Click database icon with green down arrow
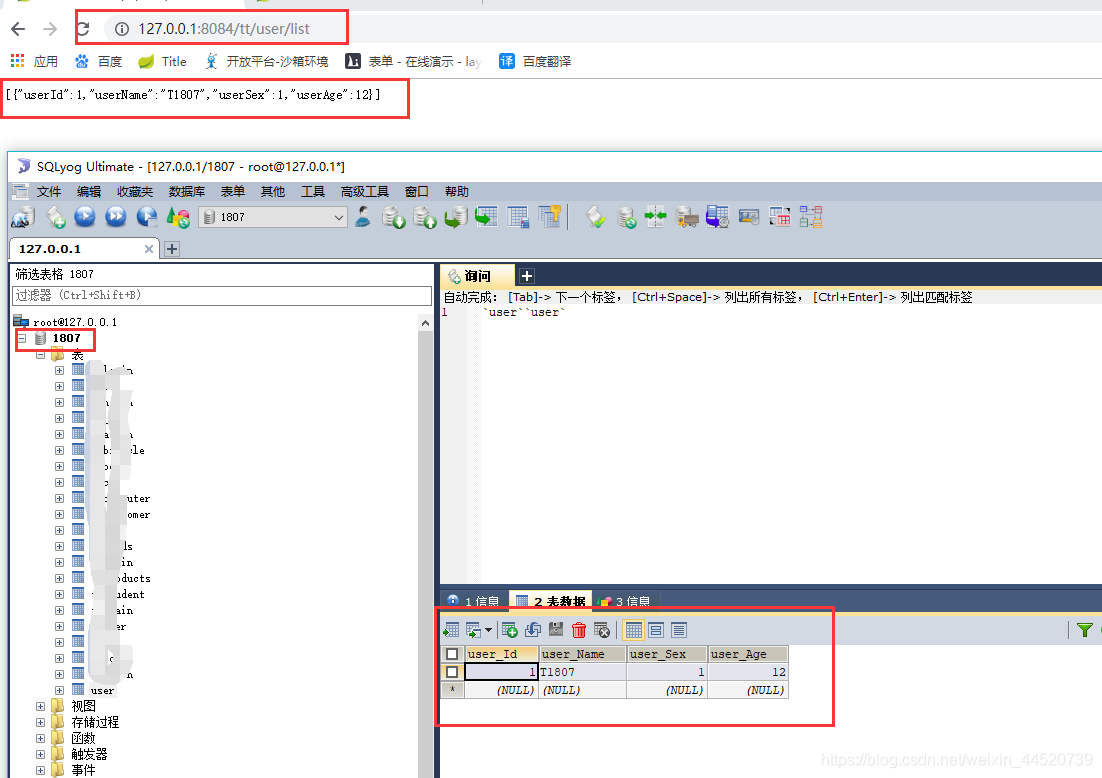Image resolution: width=1102 pixels, height=778 pixels. pos(394,217)
